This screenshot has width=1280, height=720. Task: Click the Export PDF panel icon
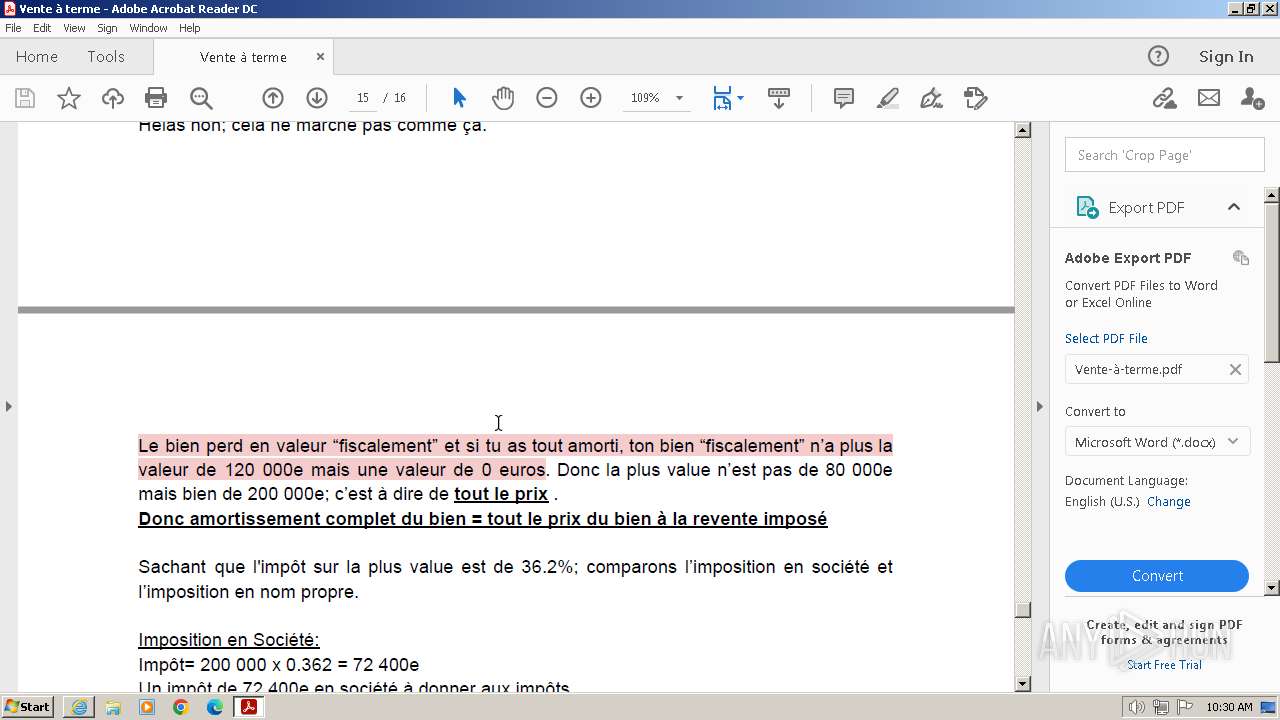tap(1087, 207)
